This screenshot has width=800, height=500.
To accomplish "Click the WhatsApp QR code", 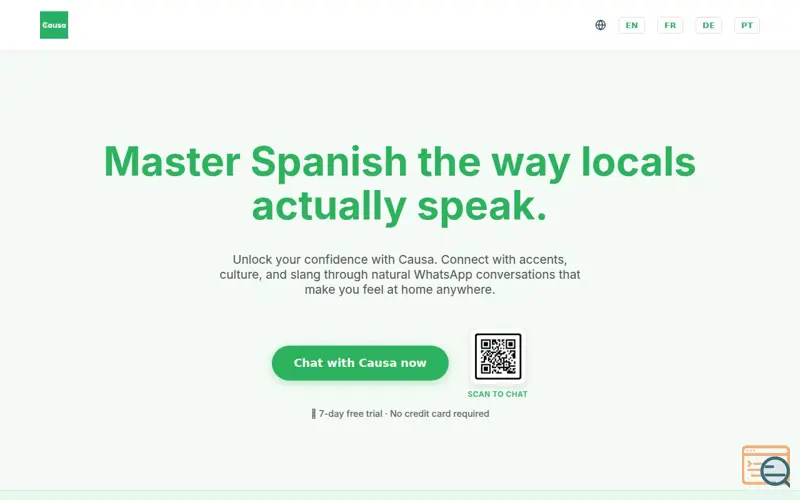I will pyautogui.click(x=498, y=357).
